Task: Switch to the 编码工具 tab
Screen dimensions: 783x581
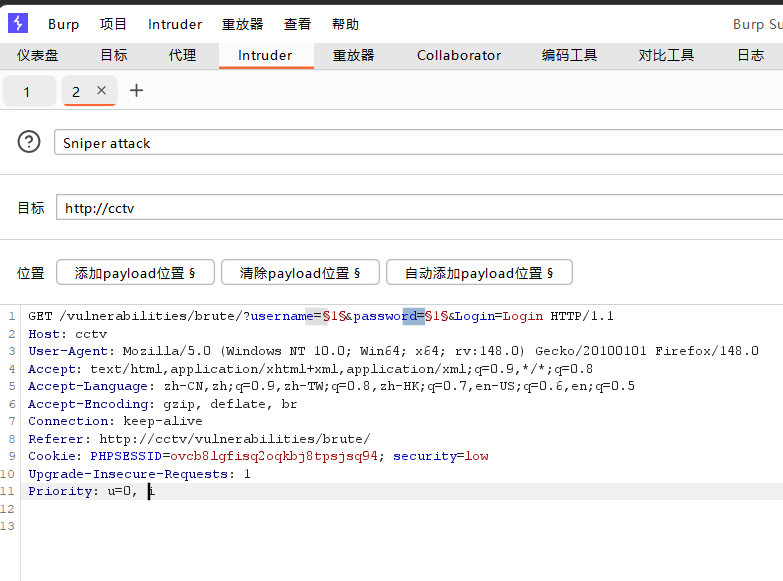Action: point(569,55)
